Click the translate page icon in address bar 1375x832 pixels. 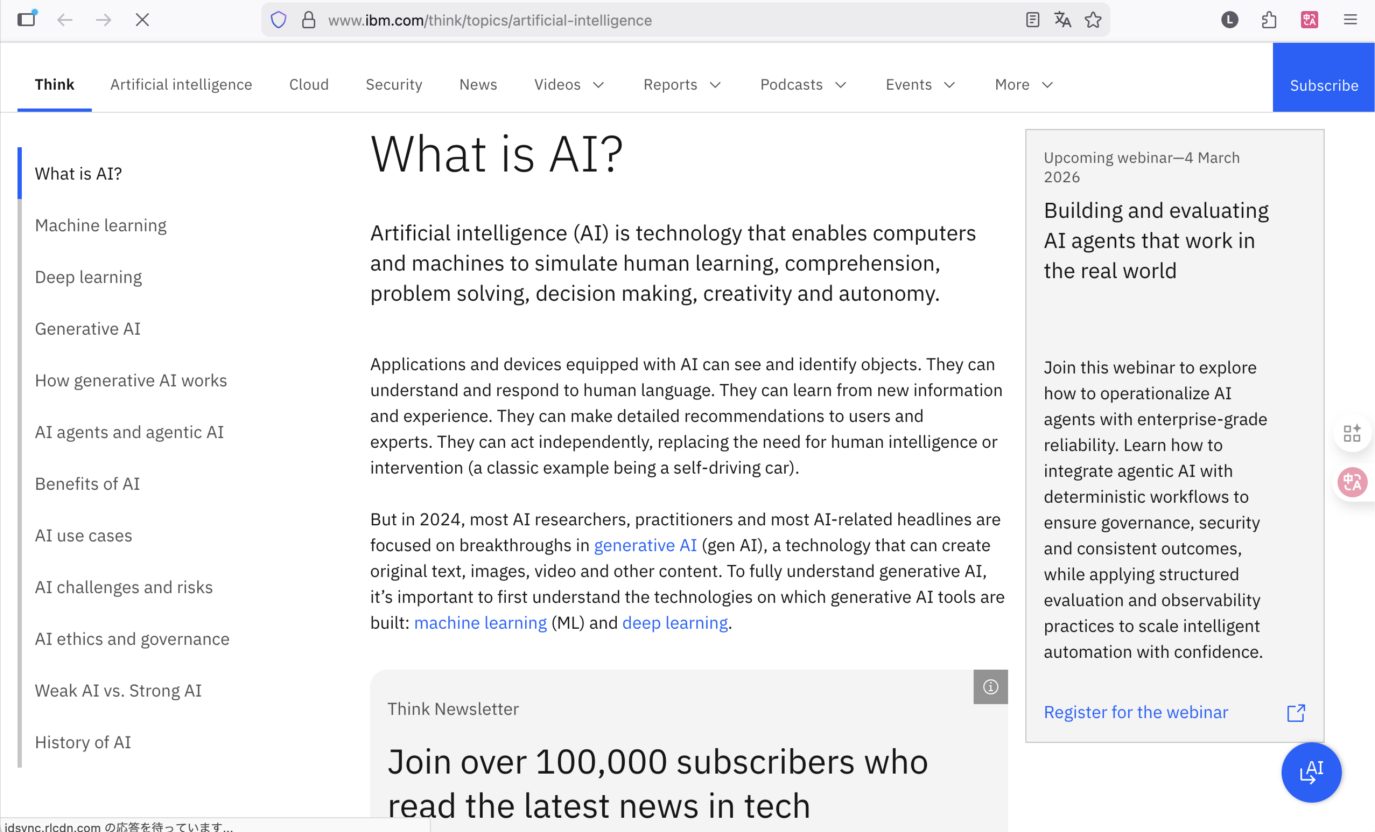1062,20
